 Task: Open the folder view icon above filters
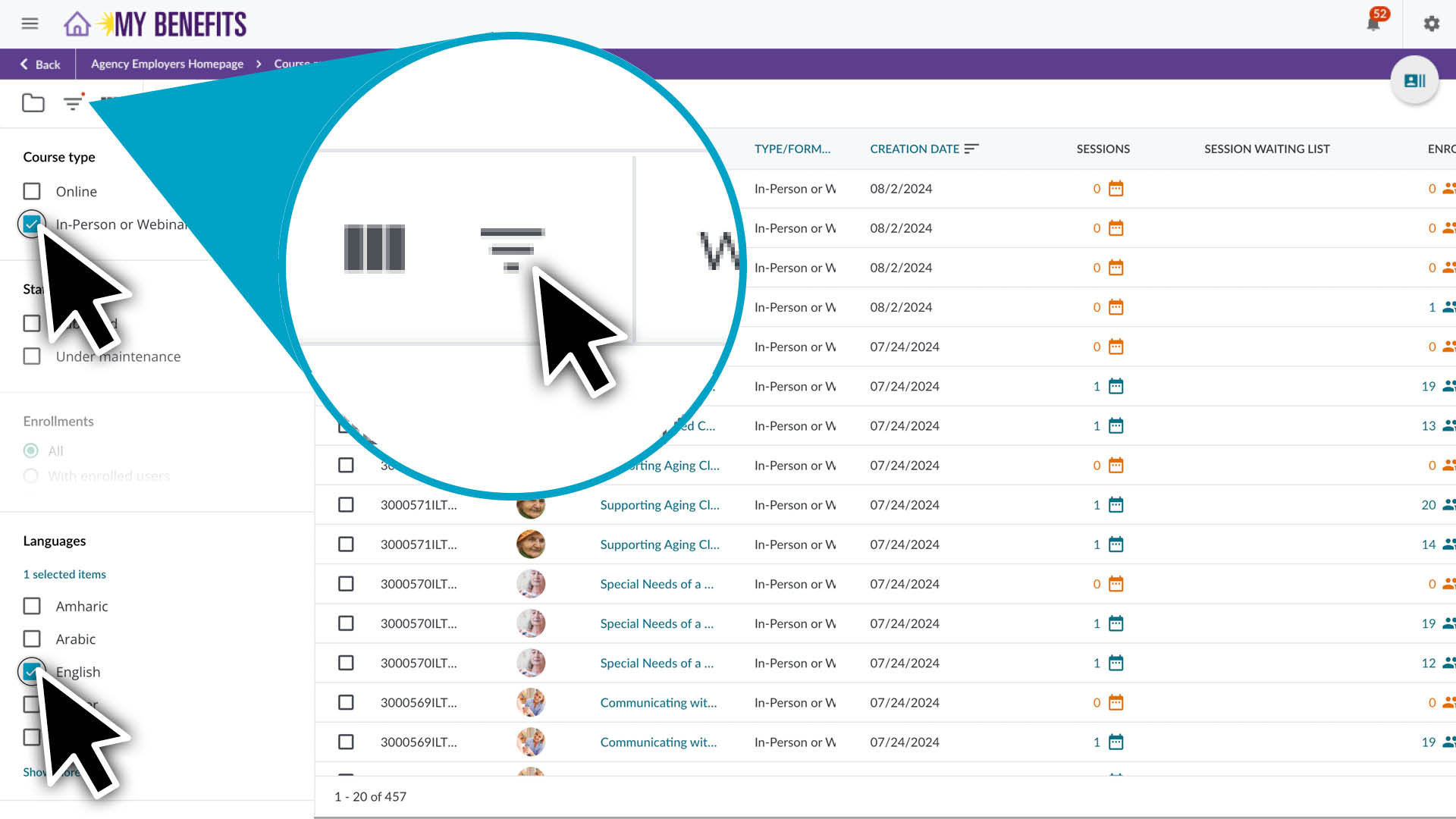32,102
